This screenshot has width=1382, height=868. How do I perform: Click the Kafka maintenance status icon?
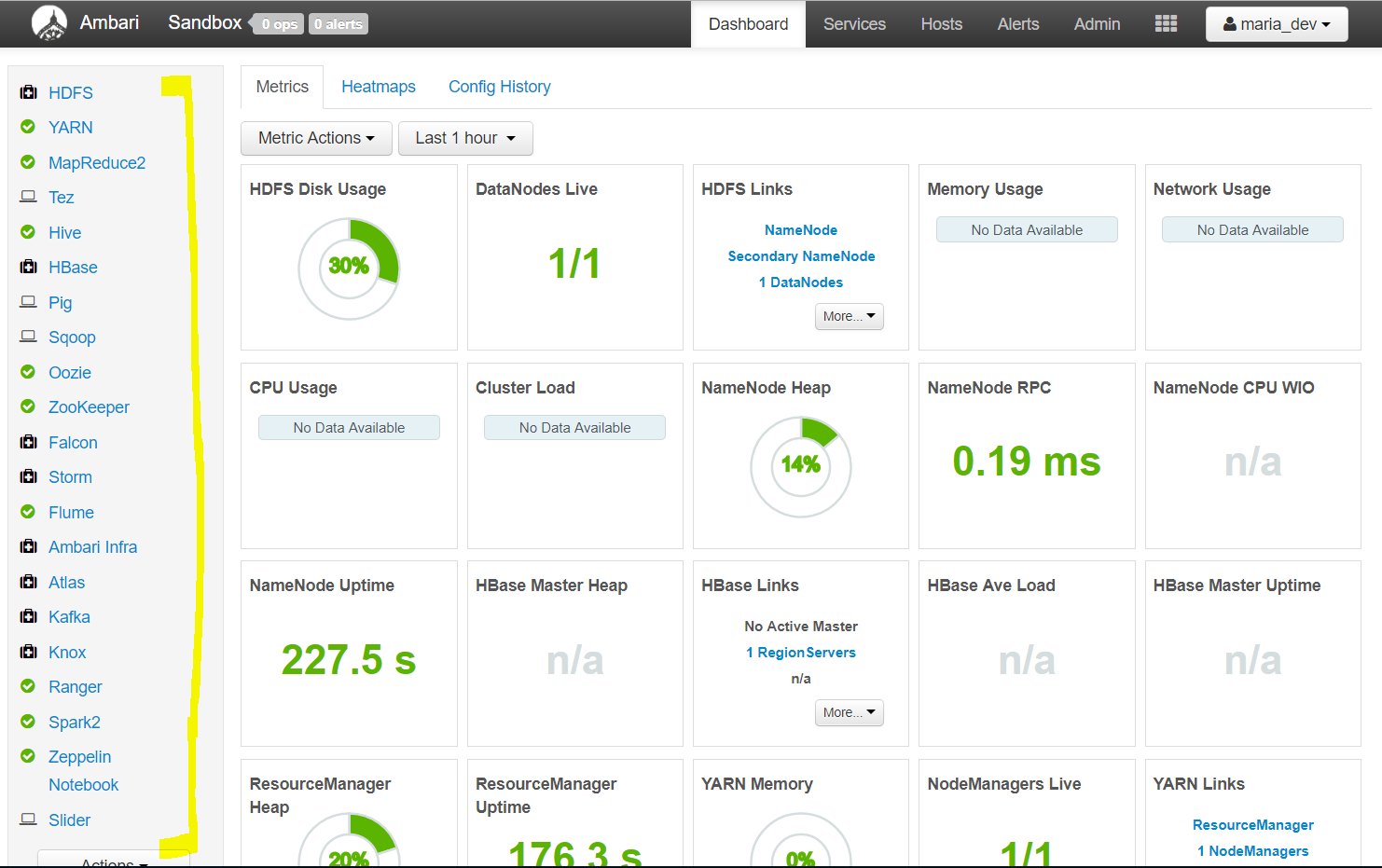29,616
